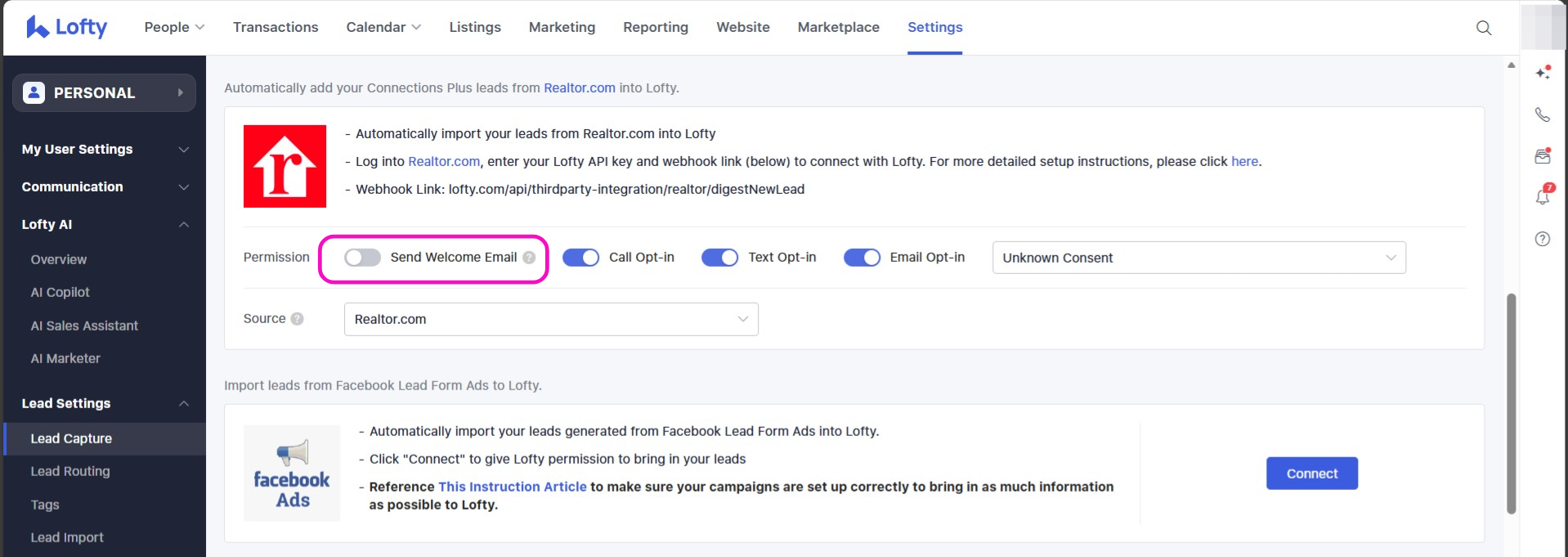Open This Instruction Article link

tap(512, 487)
